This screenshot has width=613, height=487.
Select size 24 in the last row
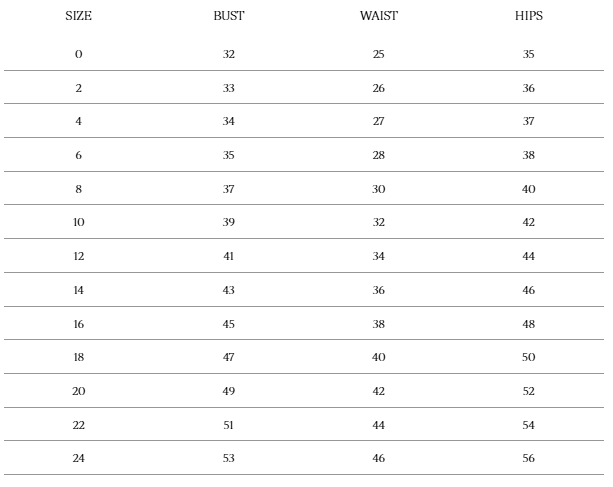point(78,459)
